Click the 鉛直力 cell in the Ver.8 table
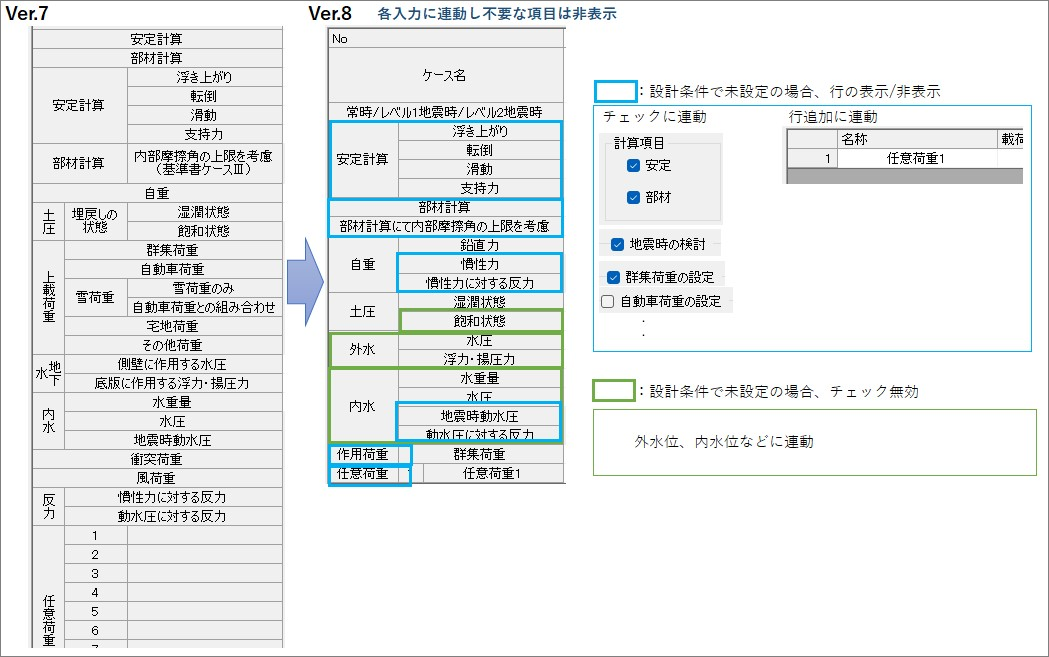This screenshot has width=1049, height=657. coord(480,244)
